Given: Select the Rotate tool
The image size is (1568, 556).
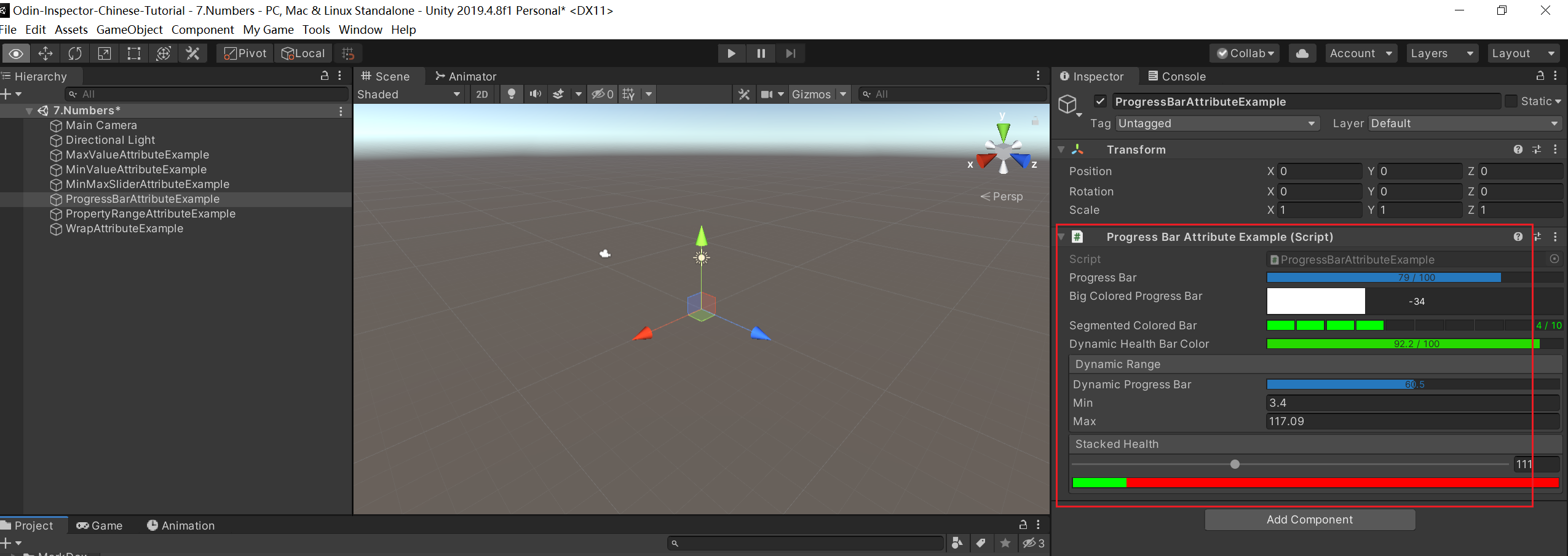Looking at the screenshot, I should pyautogui.click(x=75, y=53).
